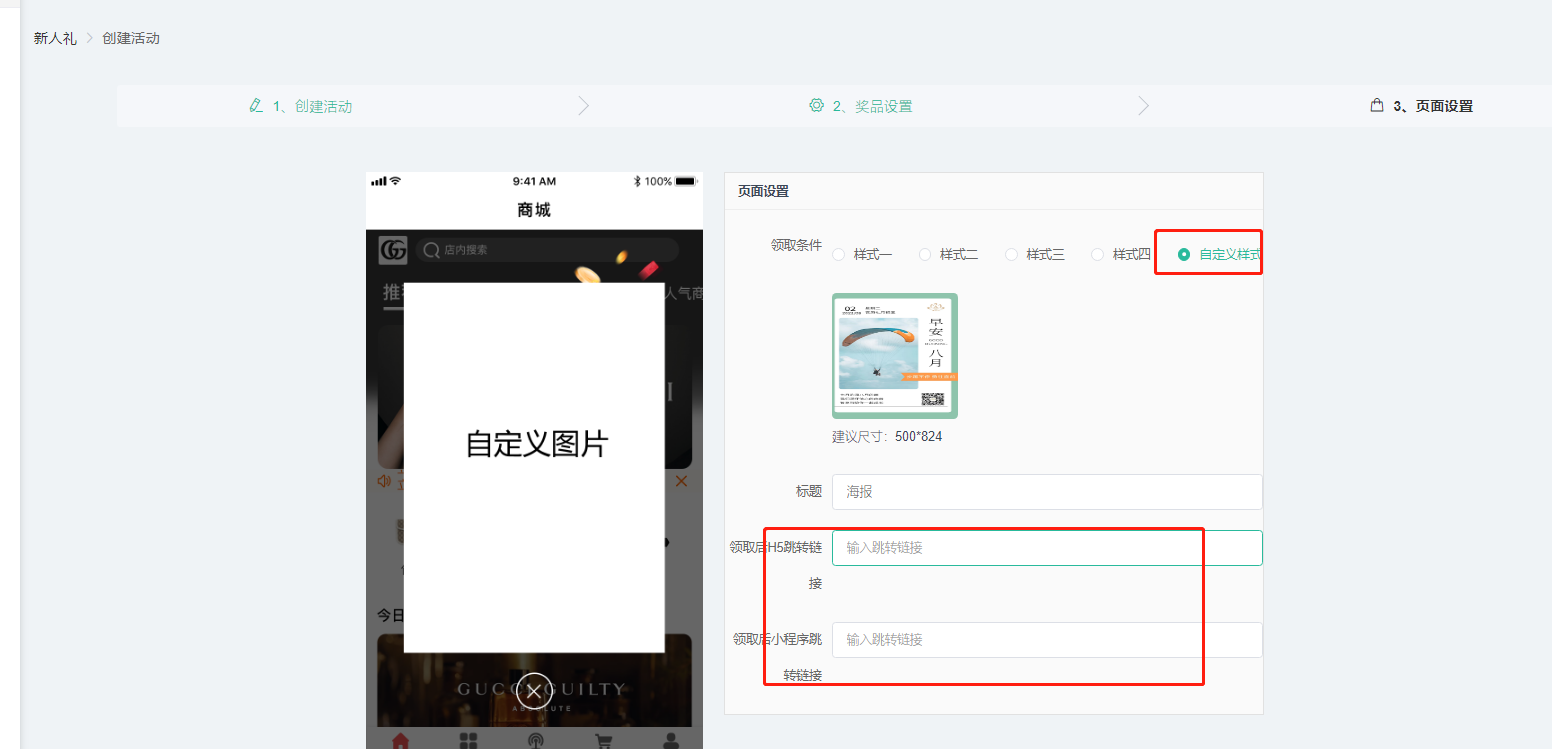Go to step 1、创建活动
The height and width of the screenshot is (749, 1552).
312,106
